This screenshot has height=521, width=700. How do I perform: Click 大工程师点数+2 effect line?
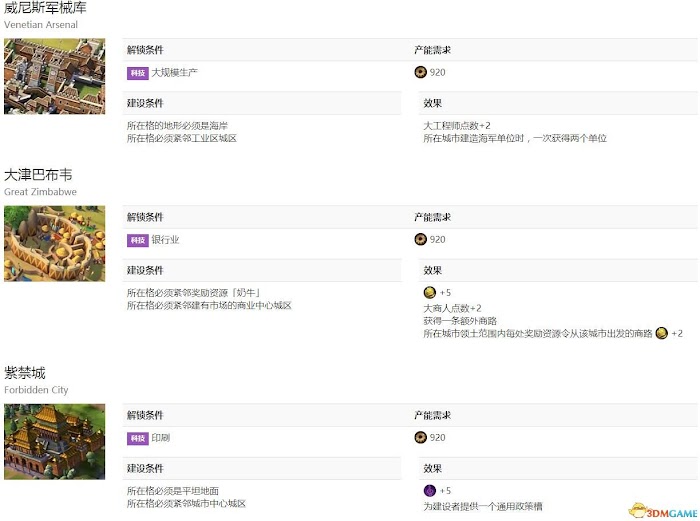coord(457,125)
